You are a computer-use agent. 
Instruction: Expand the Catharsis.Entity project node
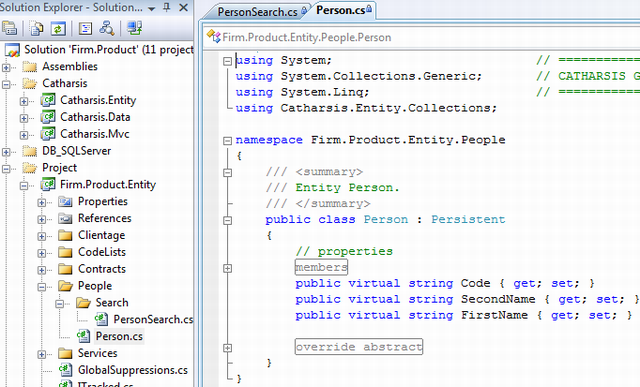pos(24,101)
